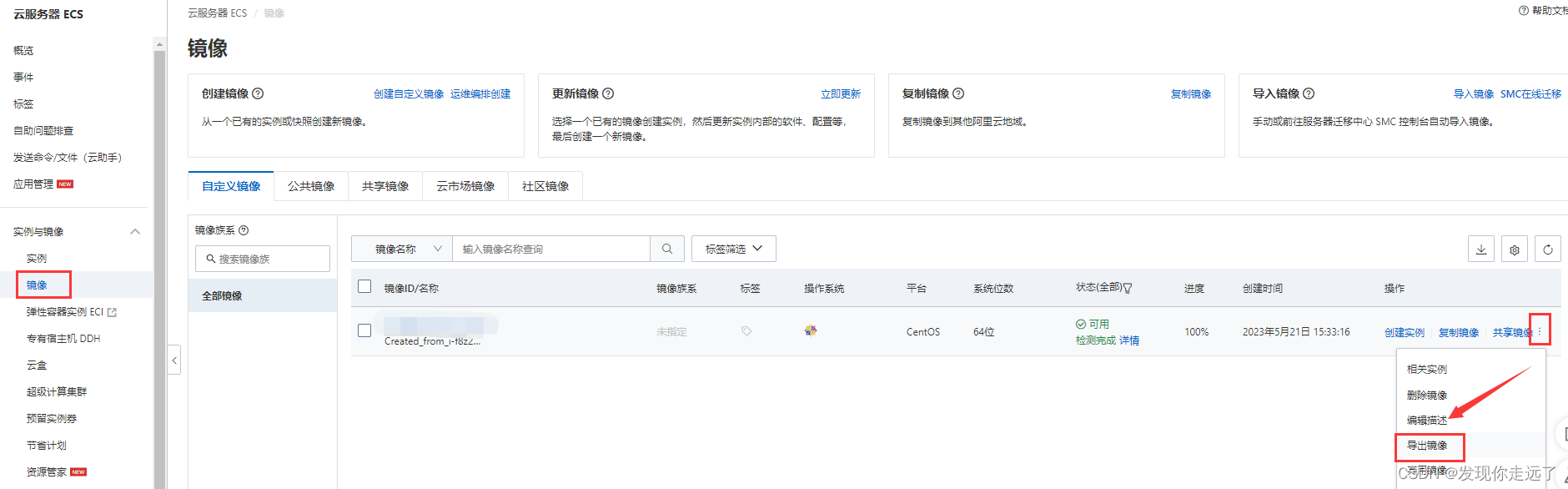
Task: Open 标签 in the sidebar
Action: [x=23, y=104]
